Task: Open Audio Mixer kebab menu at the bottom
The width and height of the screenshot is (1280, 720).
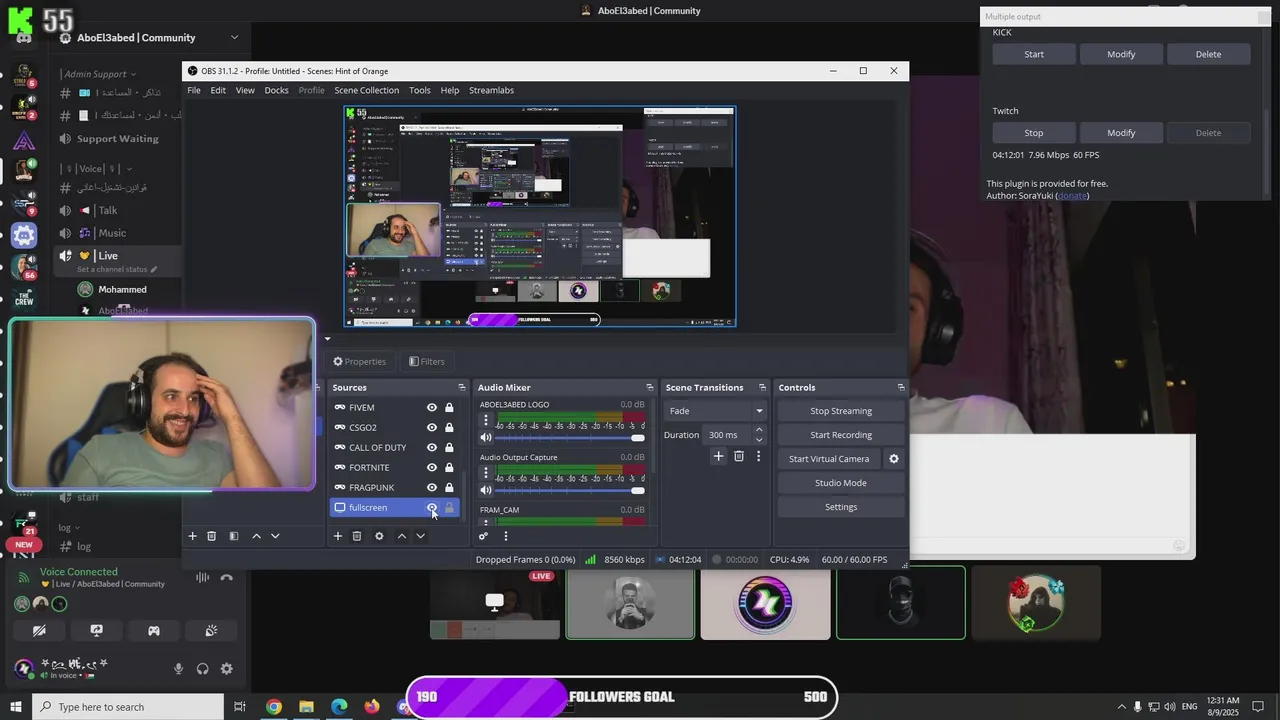Action: click(x=505, y=536)
